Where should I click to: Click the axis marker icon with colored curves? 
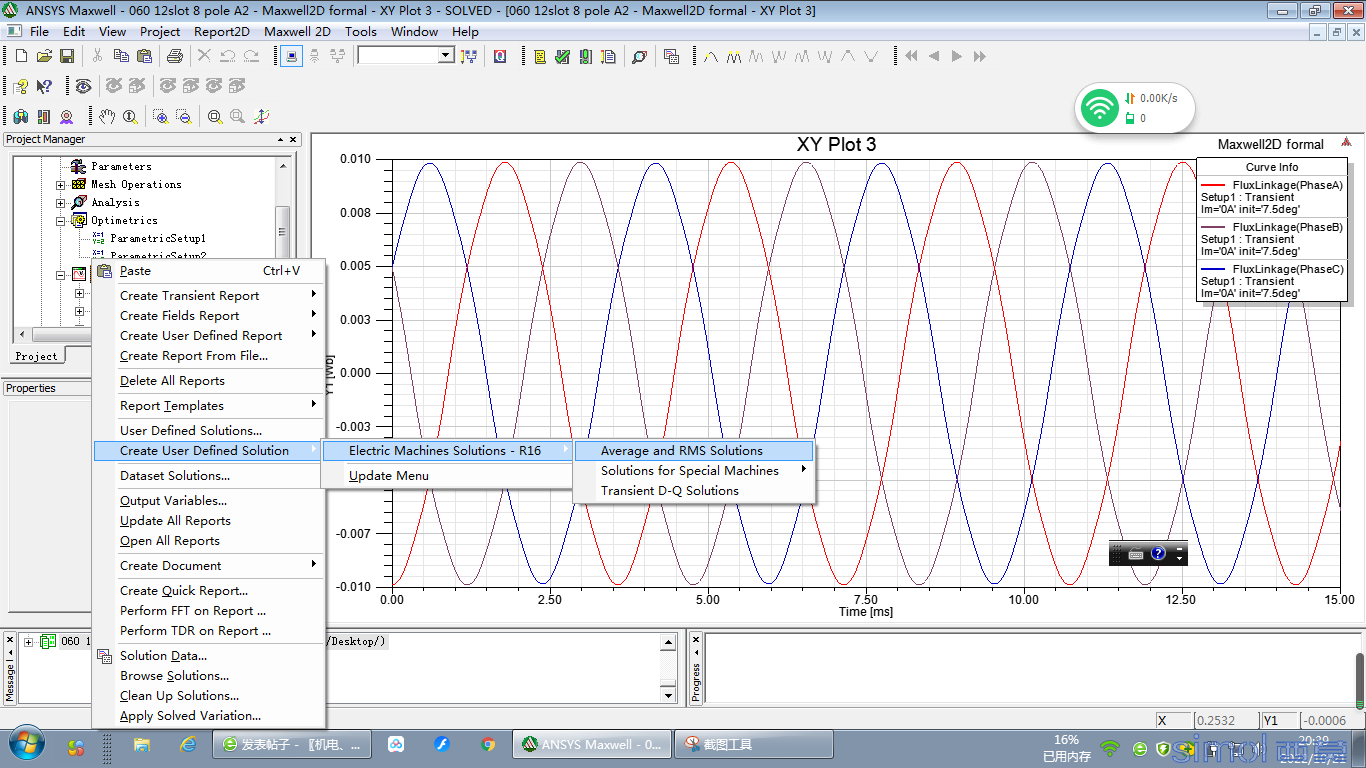point(261,116)
